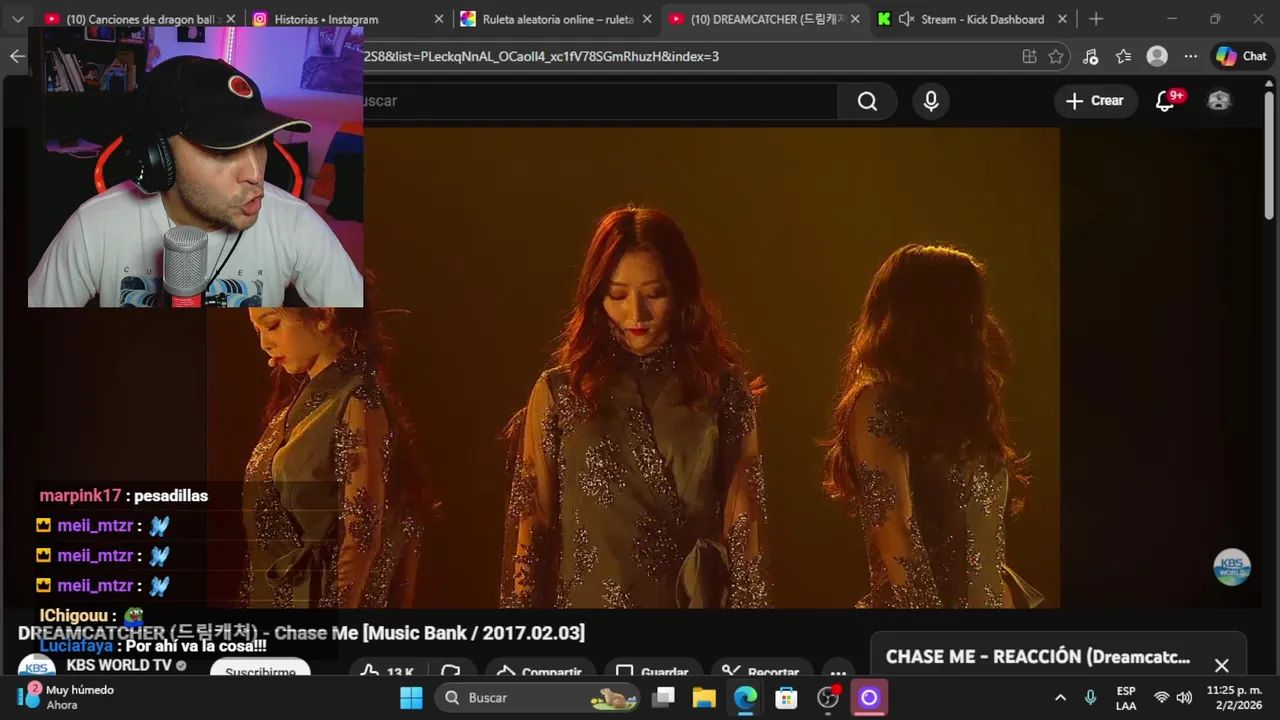Click the page vertical scrollbar
Screen dimensions: 1280x720
click(x=1270, y=155)
